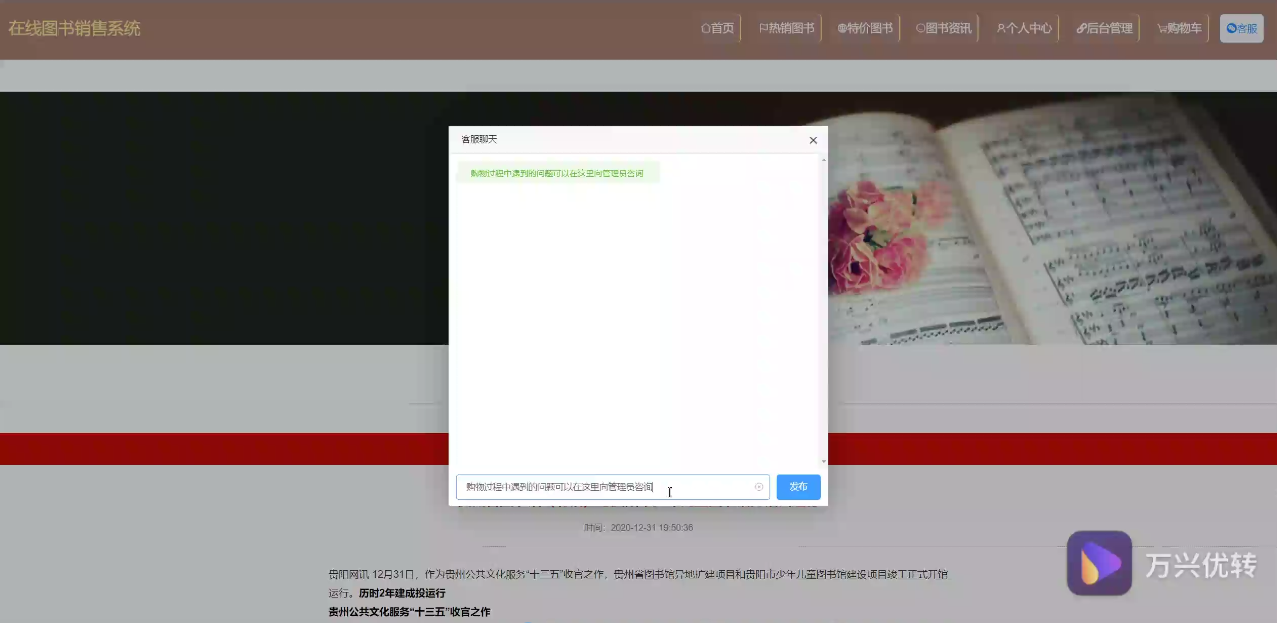Clear the chat input with the circle-x icon
Screen dimensions: 1277x623
(759, 487)
